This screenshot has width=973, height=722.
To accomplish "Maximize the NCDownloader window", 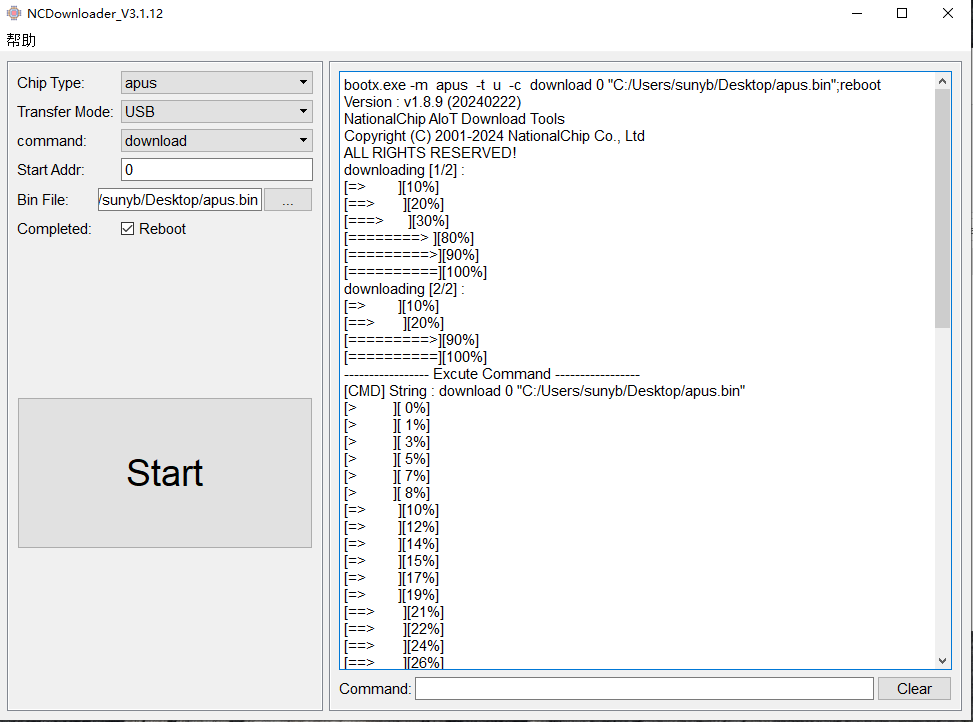I will point(902,14).
